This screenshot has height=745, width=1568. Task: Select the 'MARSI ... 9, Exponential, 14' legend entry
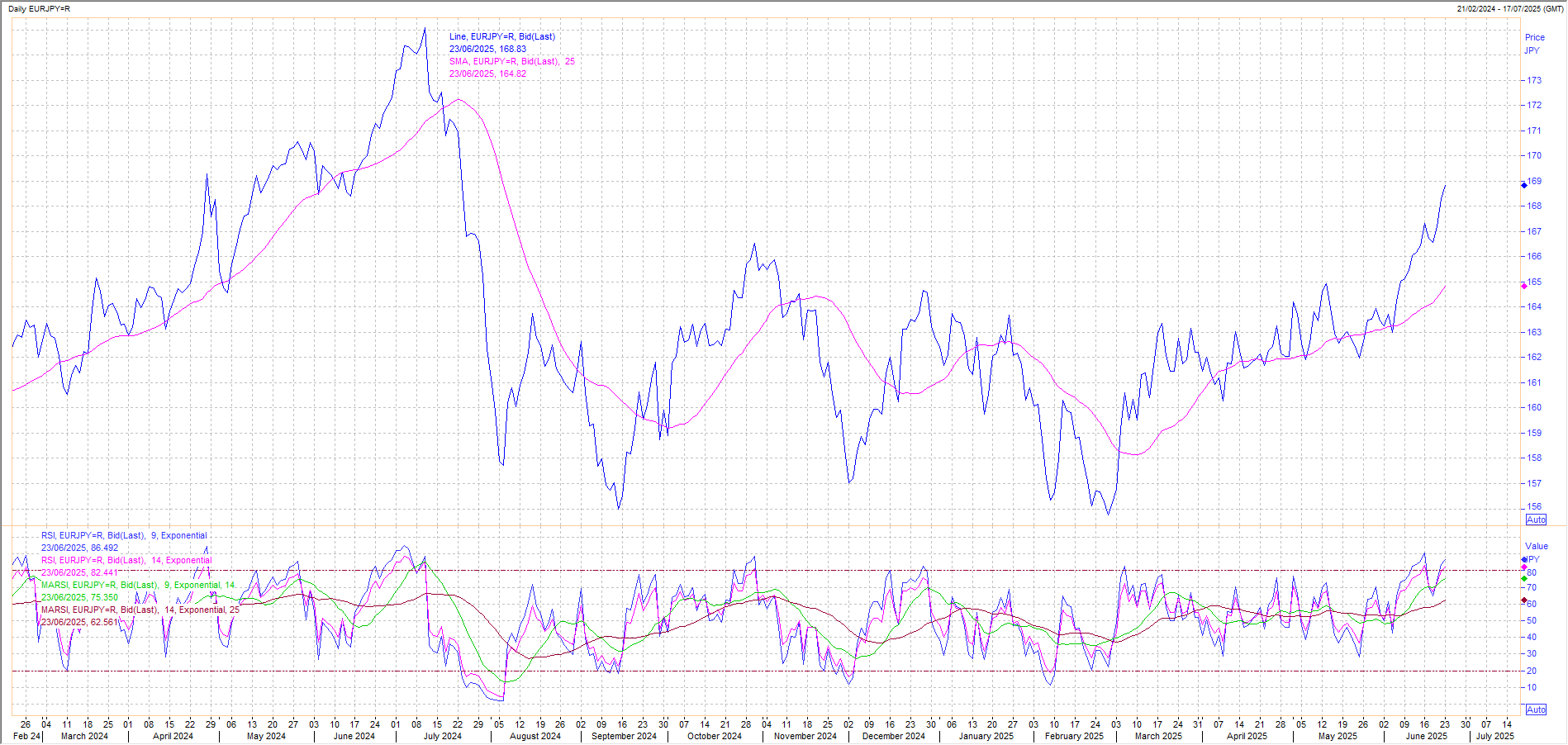pyautogui.click(x=139, y=585)
